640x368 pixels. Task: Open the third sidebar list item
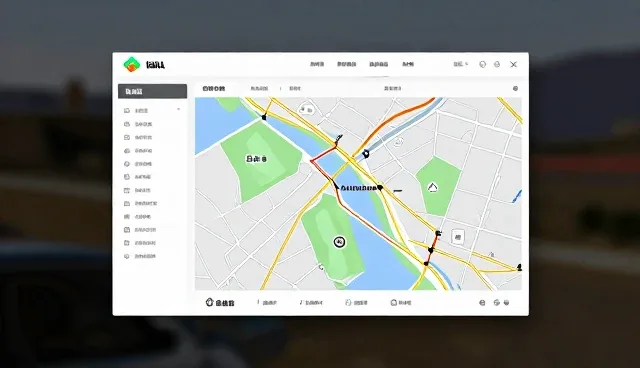[138, 137]
